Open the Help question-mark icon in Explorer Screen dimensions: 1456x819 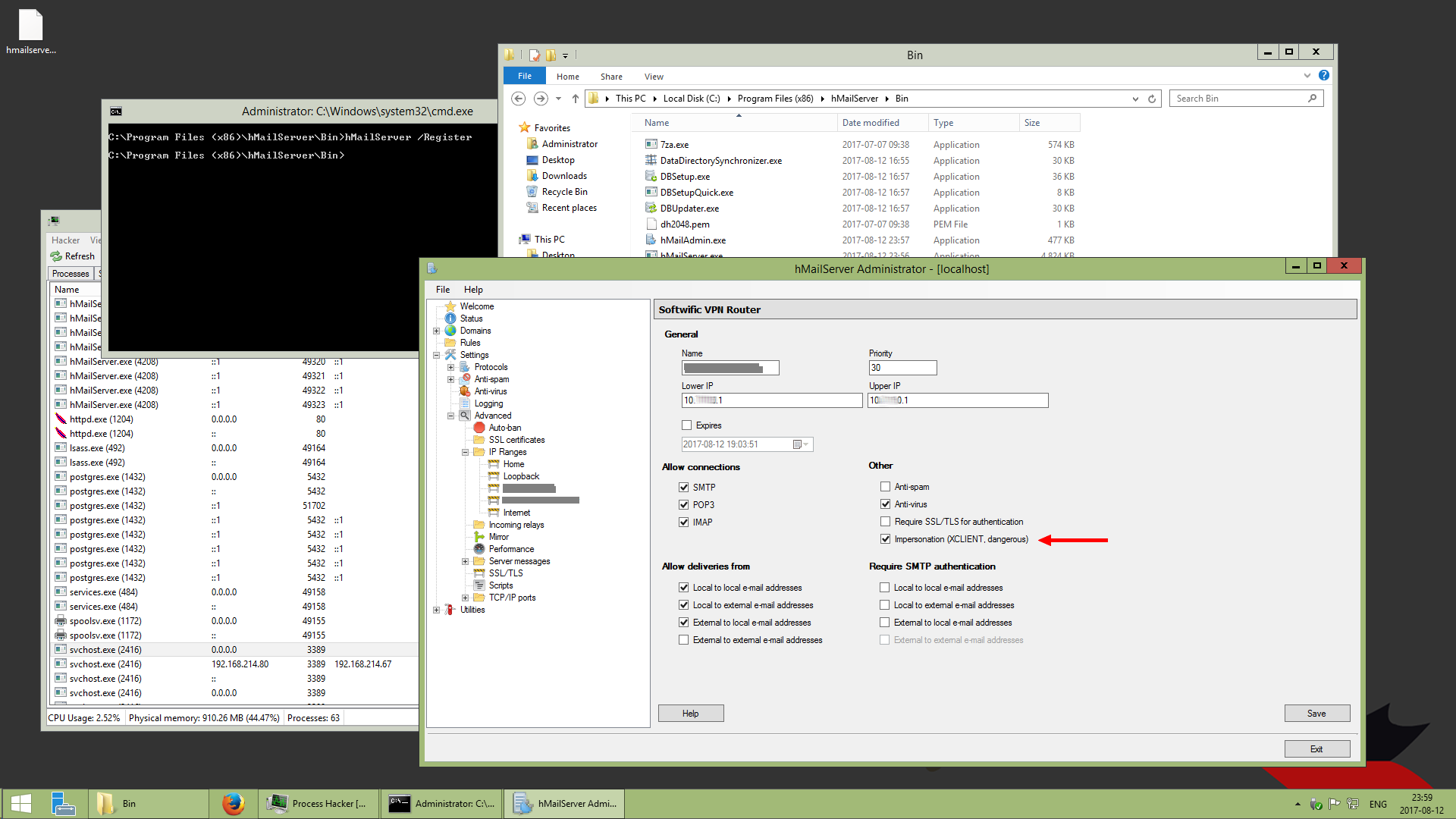coord(1325,75)
